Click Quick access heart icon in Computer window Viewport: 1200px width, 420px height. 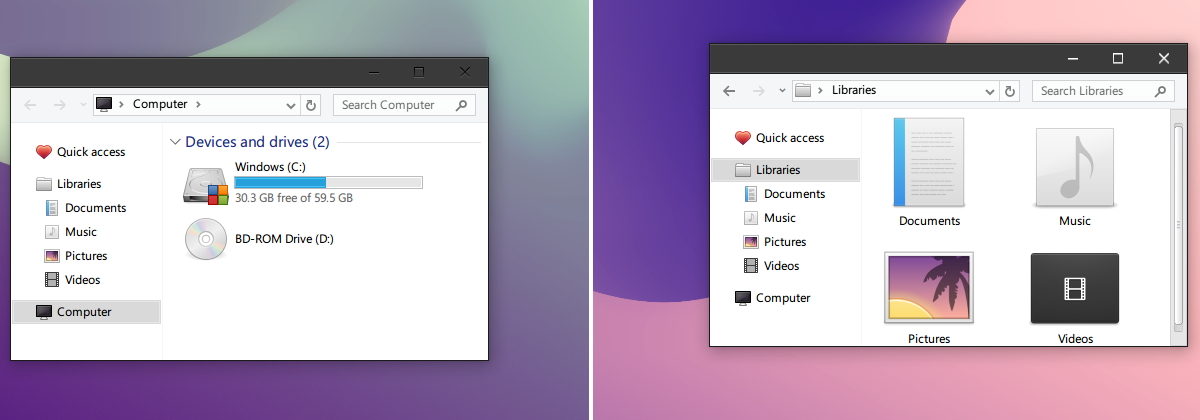[x=43, y=152]
